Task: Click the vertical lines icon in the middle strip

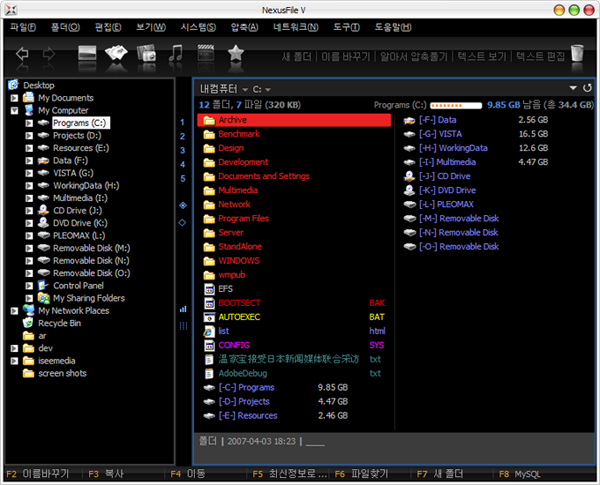Action: click(x=183, y=326)
